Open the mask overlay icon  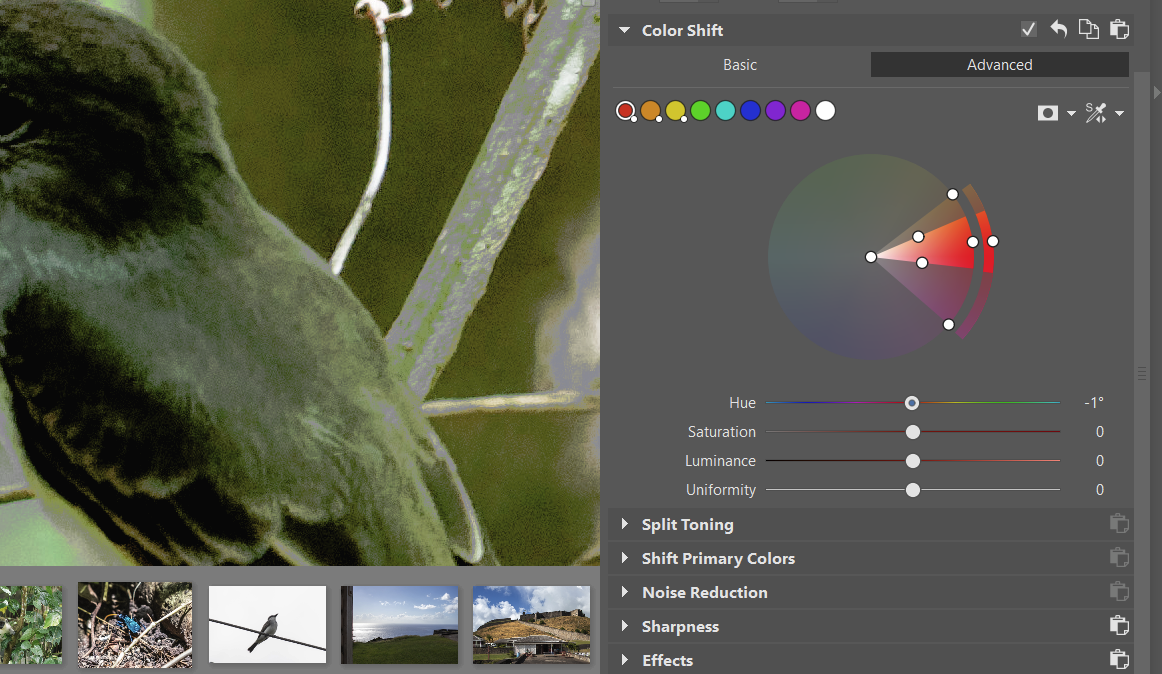pyautogui.click(x=1047, y=113)
